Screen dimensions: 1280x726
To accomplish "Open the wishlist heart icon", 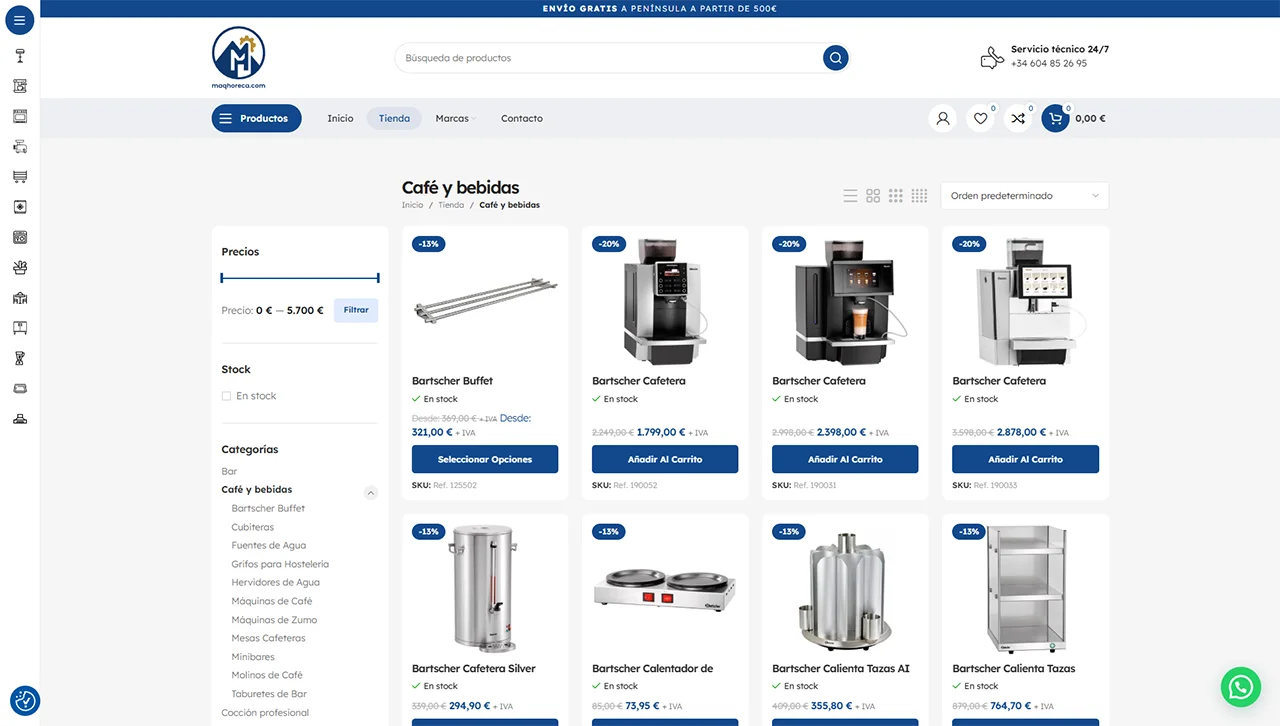I will (x=980, y=118).
